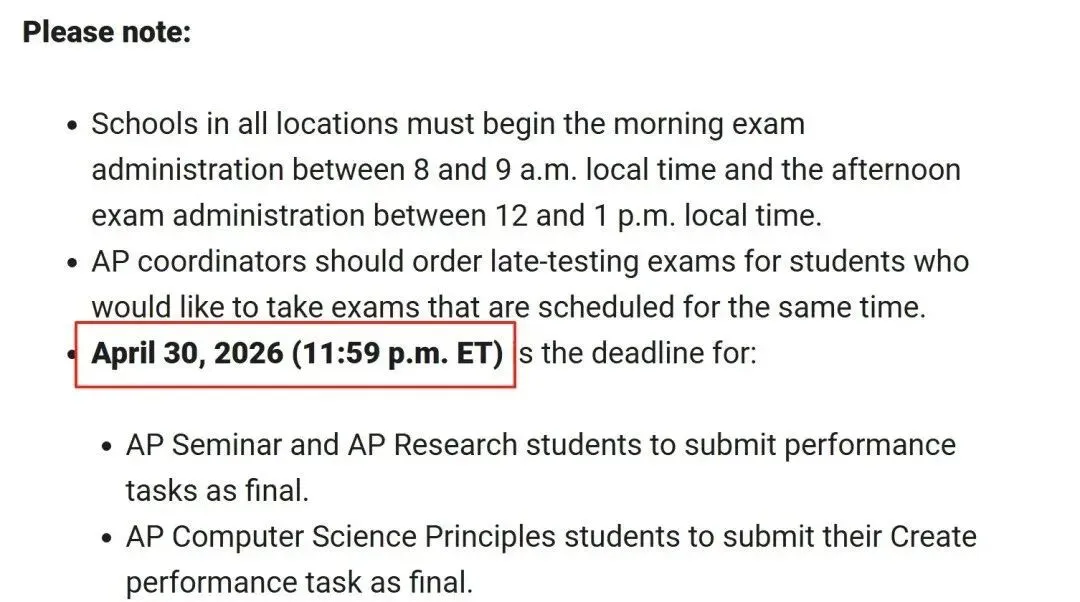Click 'AP Computer Science Principles' text
Viewport: 1080px width, 602px height.
[341, 537]
